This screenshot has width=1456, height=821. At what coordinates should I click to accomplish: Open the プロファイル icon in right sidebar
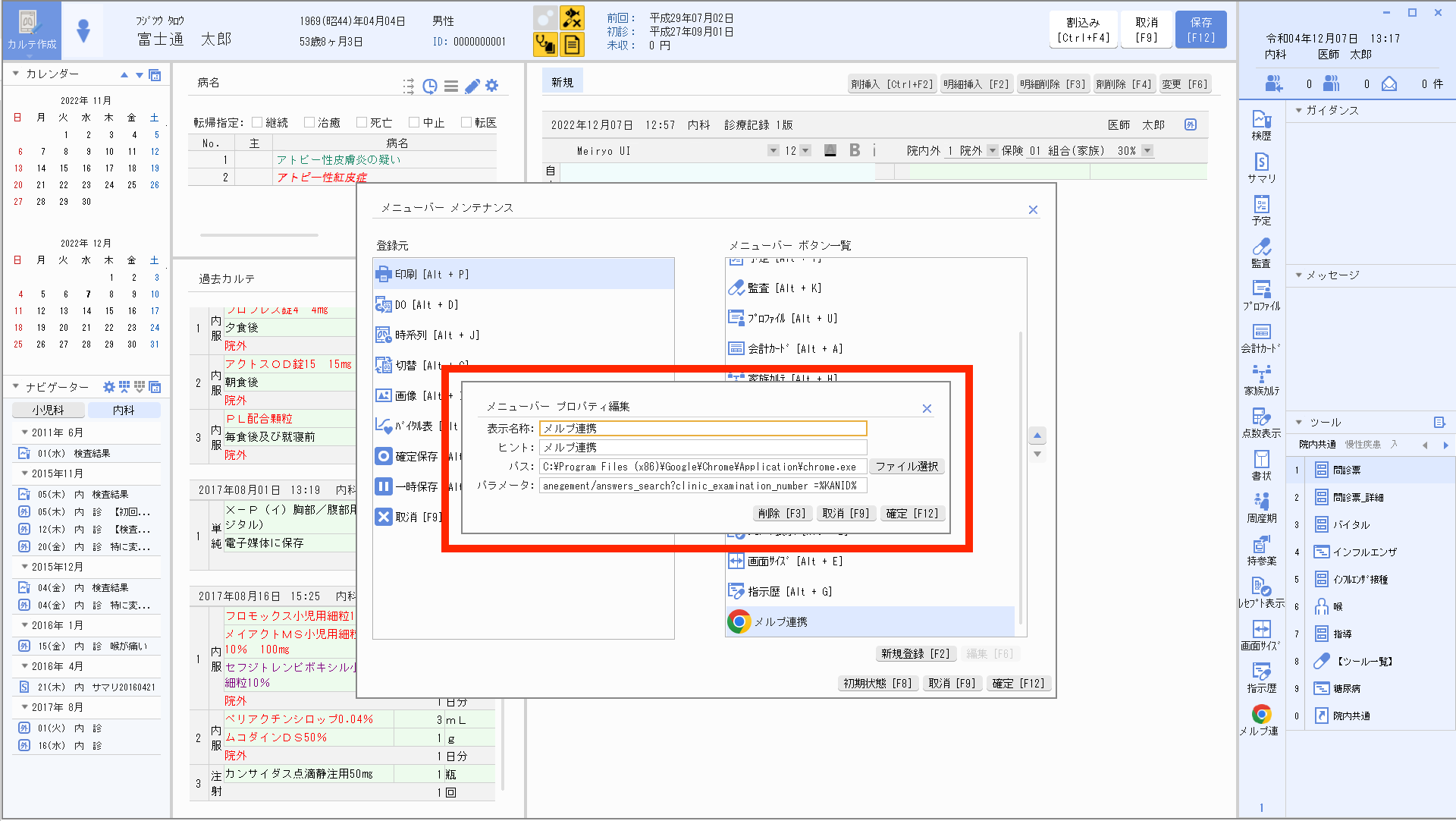(x=1261, y=294)
